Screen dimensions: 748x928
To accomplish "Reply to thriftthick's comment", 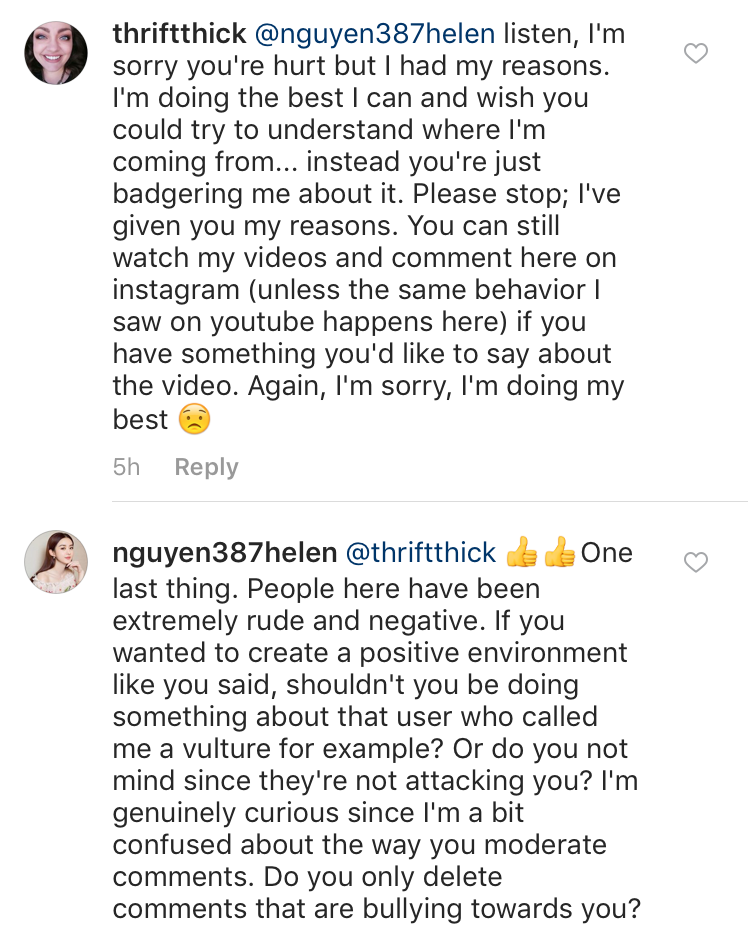I will pos(206,467).
